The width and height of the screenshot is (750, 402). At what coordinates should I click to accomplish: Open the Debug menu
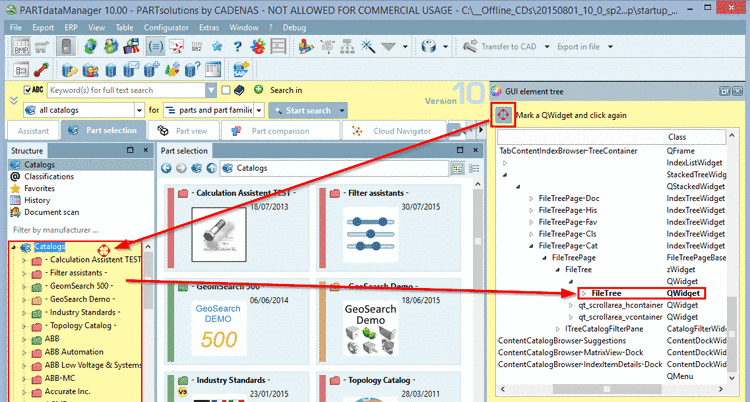294,28
